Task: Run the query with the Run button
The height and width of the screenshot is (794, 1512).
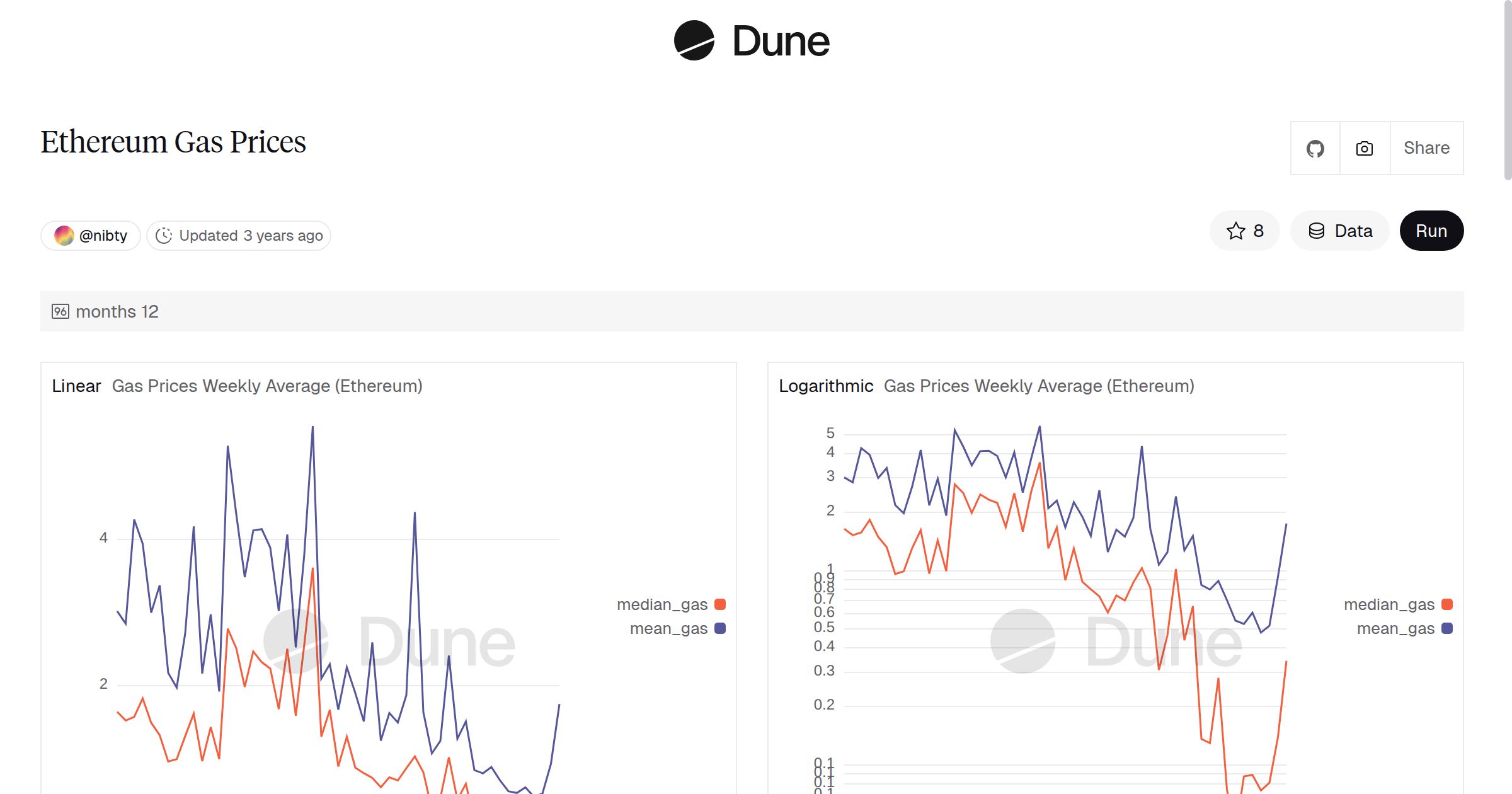Action: click(x=1431, y=231)
